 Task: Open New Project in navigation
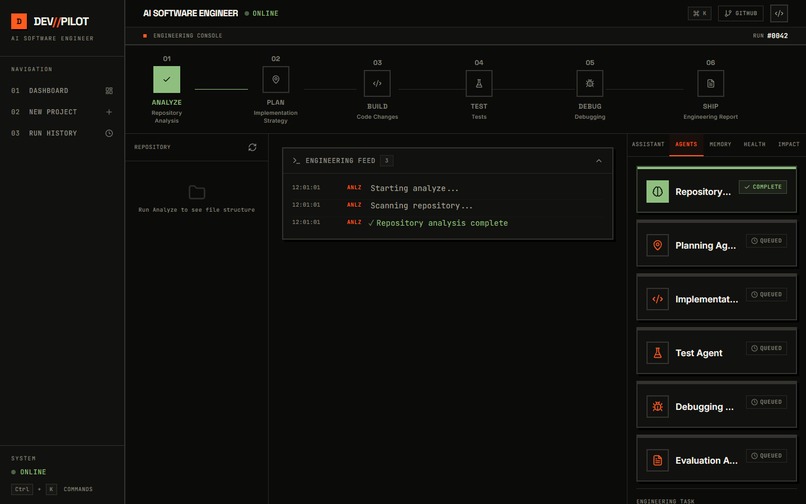pos(62,112)
